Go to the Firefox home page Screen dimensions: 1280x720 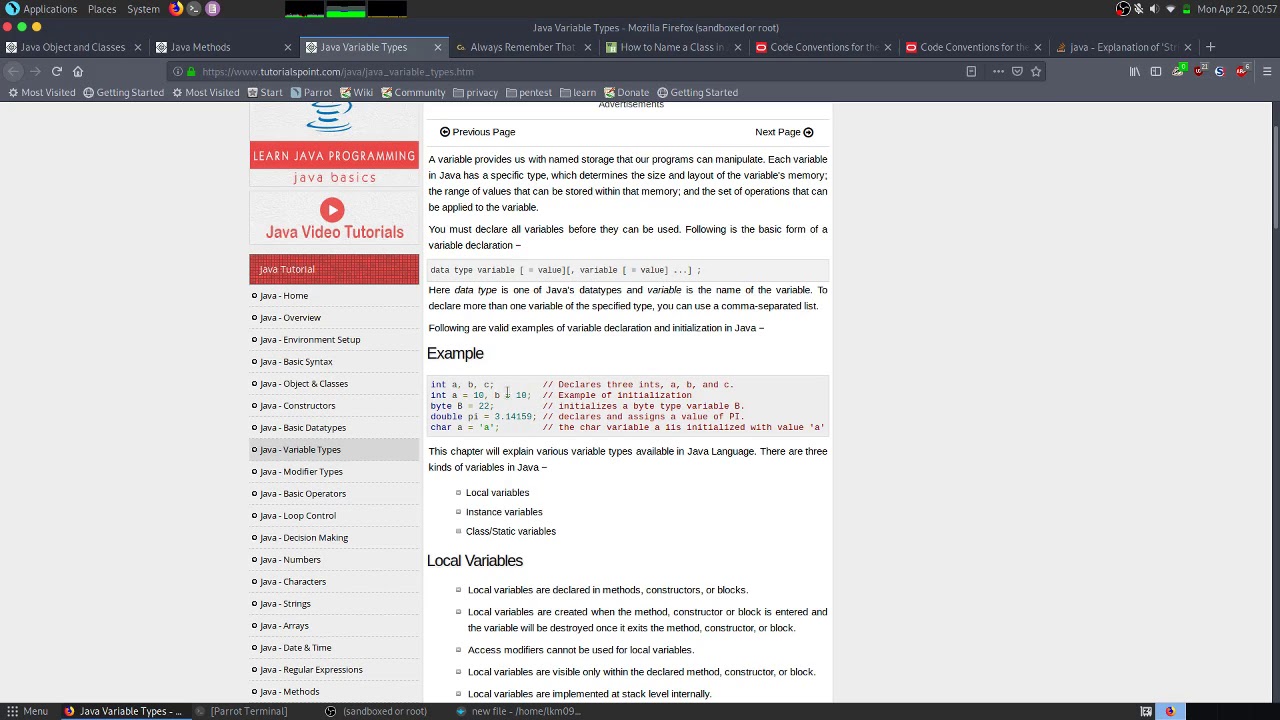(x=78, y=71)
